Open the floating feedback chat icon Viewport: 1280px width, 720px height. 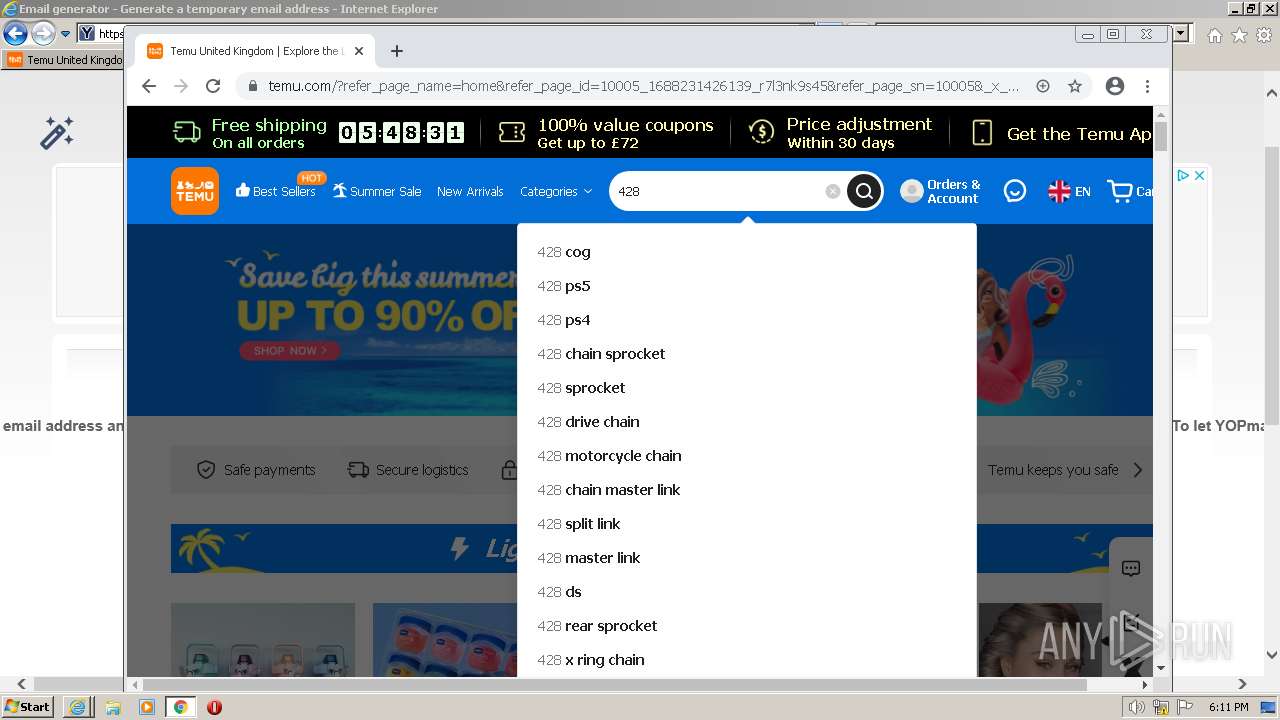coord(1131,569)
